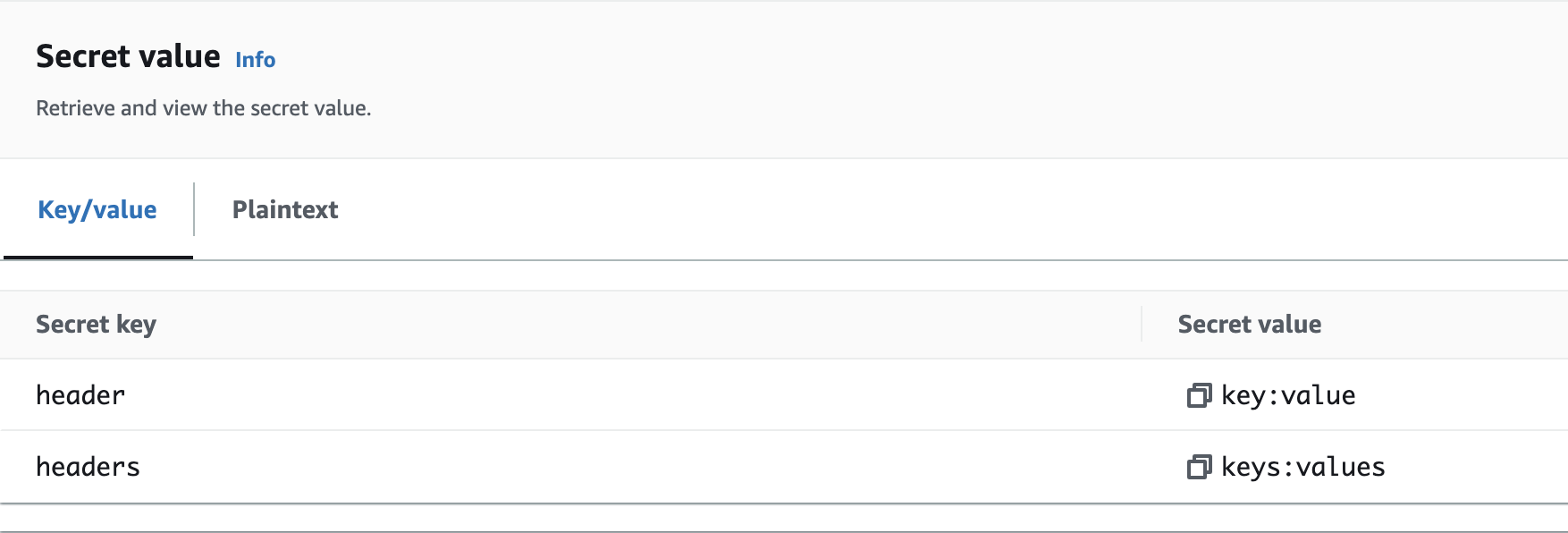Copy the key:value secret value
Screen dimensions: 1568x533
[1198, 395]
